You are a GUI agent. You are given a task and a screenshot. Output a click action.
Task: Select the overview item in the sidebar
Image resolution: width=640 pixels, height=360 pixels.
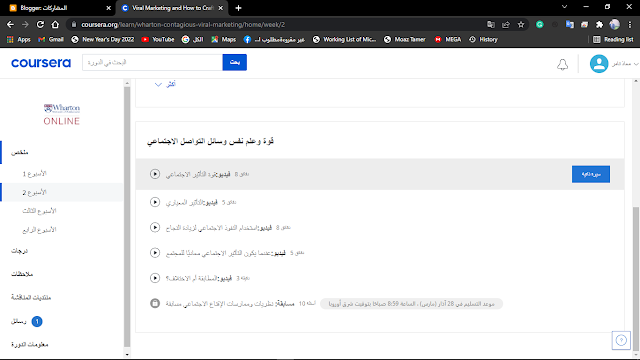(x=20, y=152)
